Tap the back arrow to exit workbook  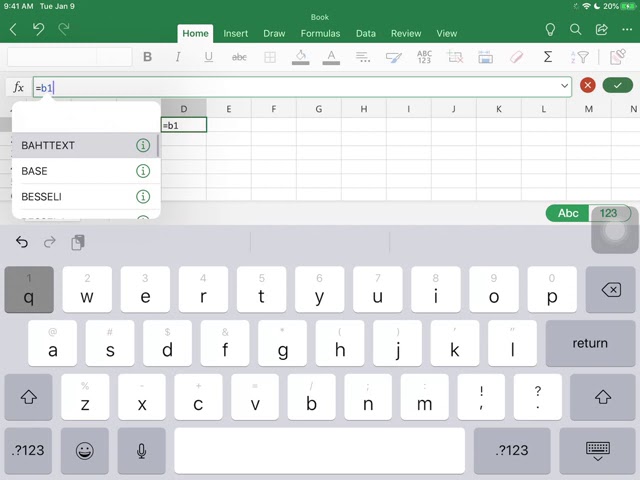click(x=13, y=29)
